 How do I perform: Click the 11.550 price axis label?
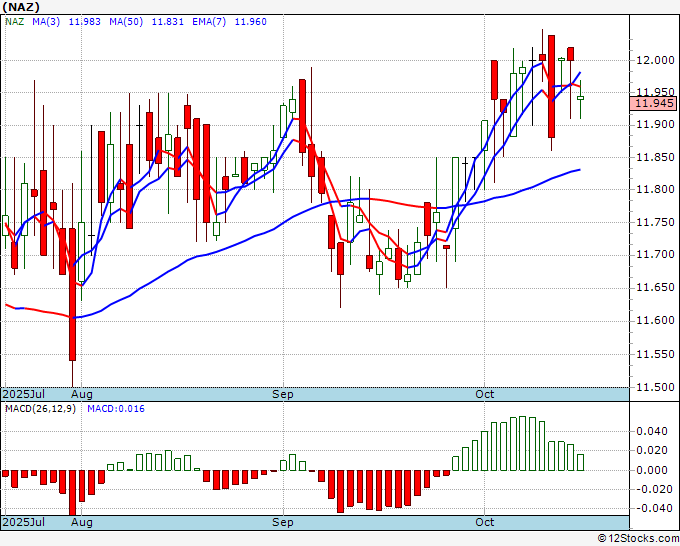[655, 354]
